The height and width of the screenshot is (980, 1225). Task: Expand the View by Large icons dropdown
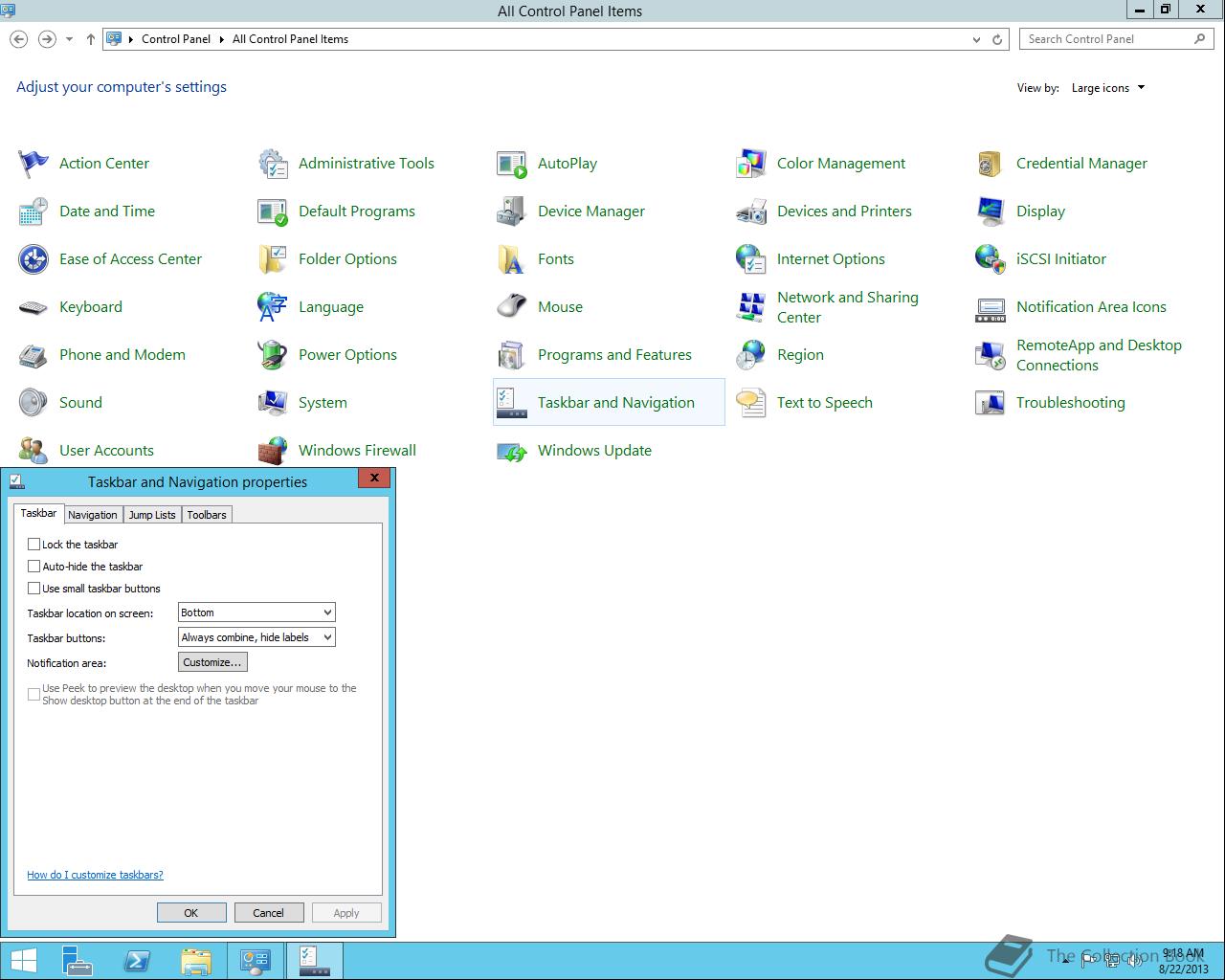point(1108,88)
